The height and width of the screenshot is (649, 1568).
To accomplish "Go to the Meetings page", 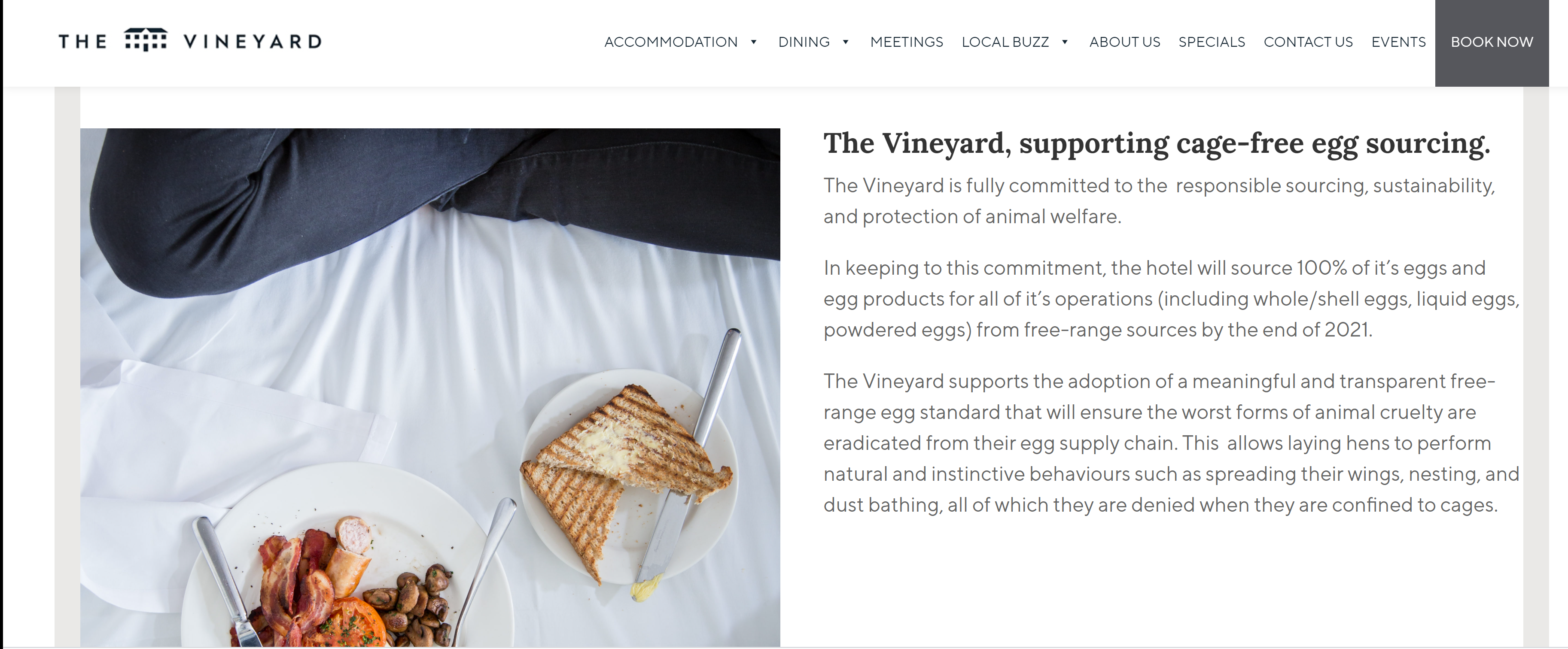I will coord(906,42).
